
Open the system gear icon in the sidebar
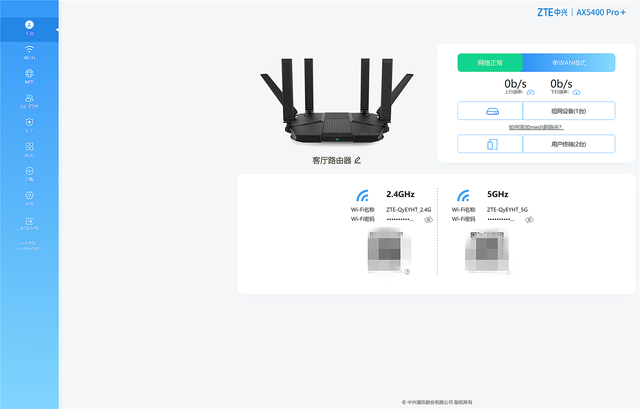(29, 198)
